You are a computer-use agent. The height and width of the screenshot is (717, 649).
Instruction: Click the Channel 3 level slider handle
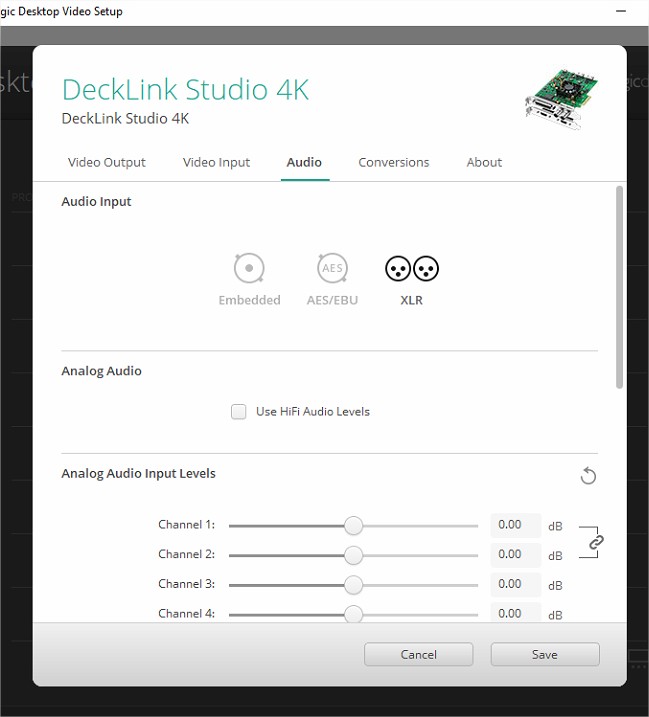point(354,585)
